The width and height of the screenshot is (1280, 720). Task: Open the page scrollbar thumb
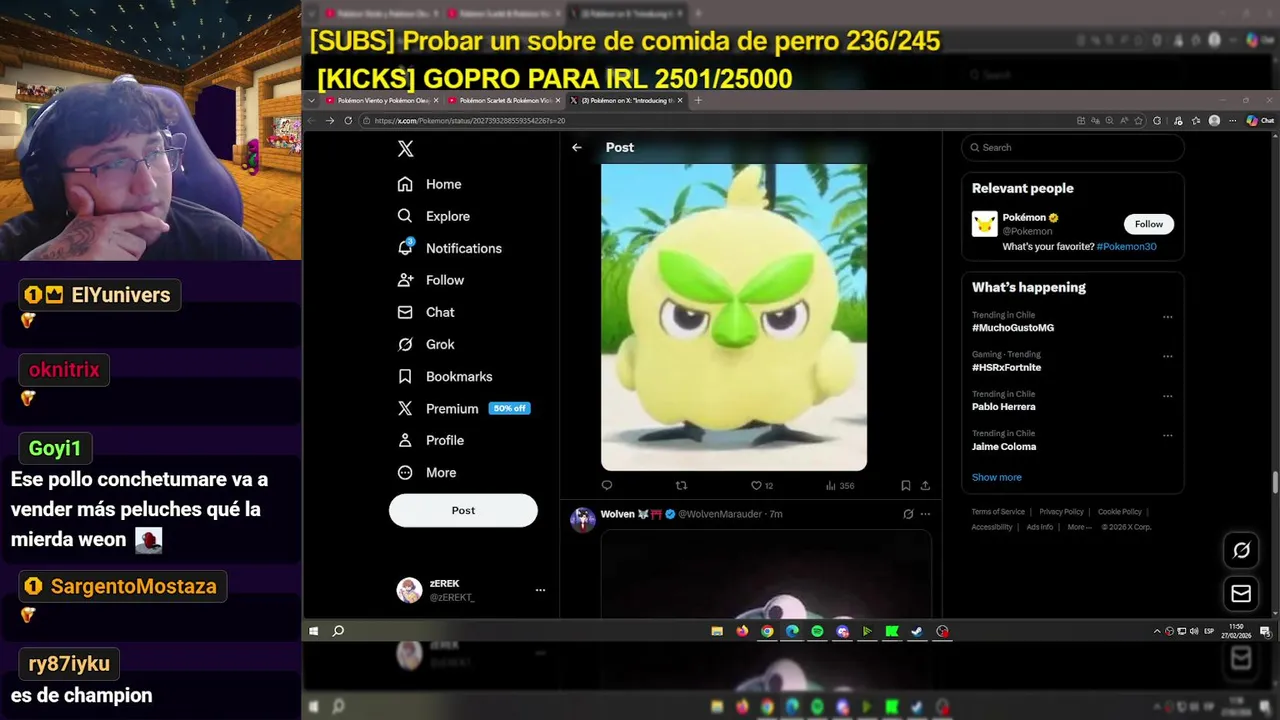coord(1275,482)
